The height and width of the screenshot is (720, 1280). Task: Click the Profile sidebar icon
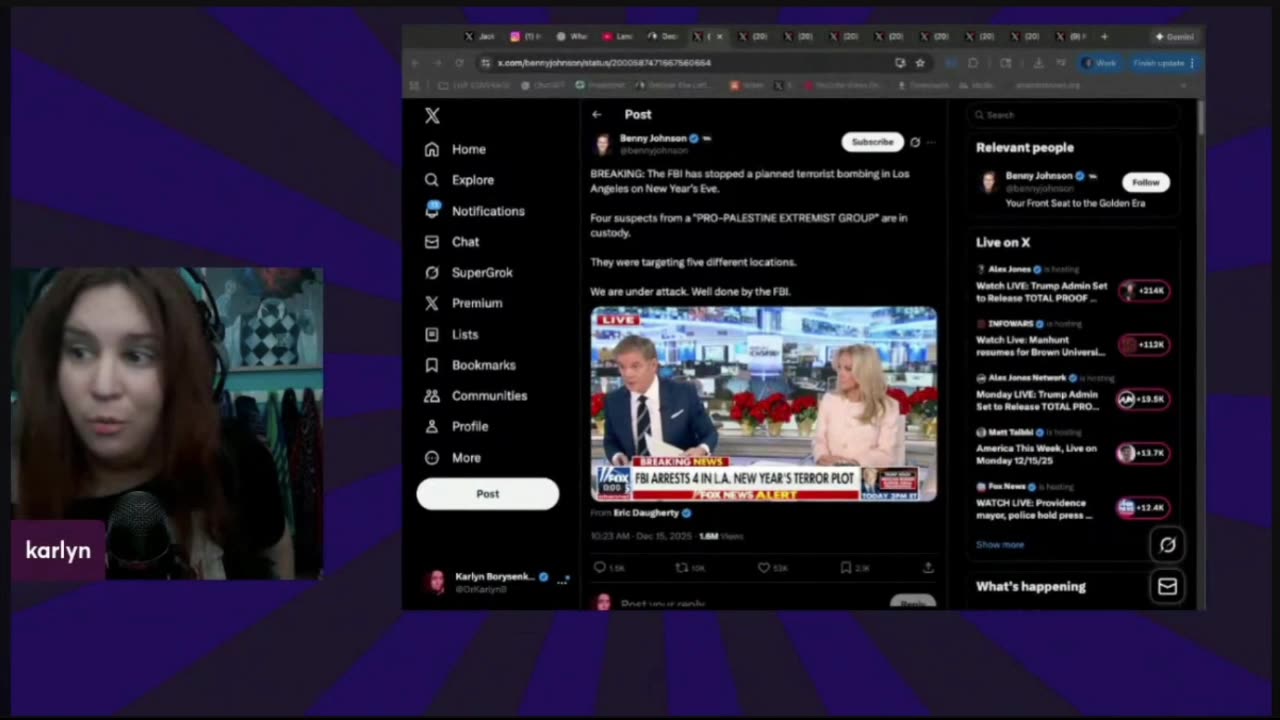[432, 426]
